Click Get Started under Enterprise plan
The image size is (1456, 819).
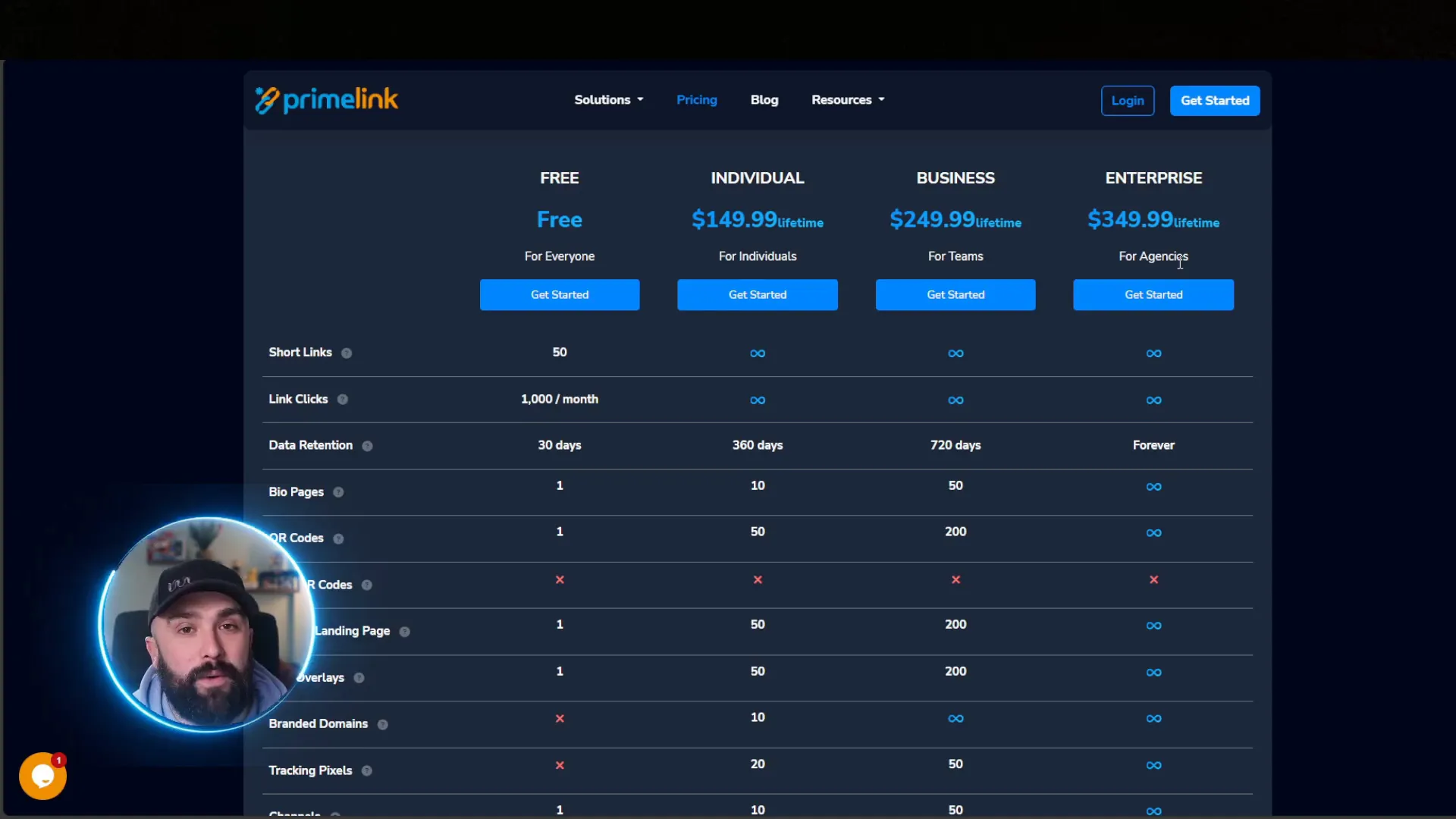1153,295
